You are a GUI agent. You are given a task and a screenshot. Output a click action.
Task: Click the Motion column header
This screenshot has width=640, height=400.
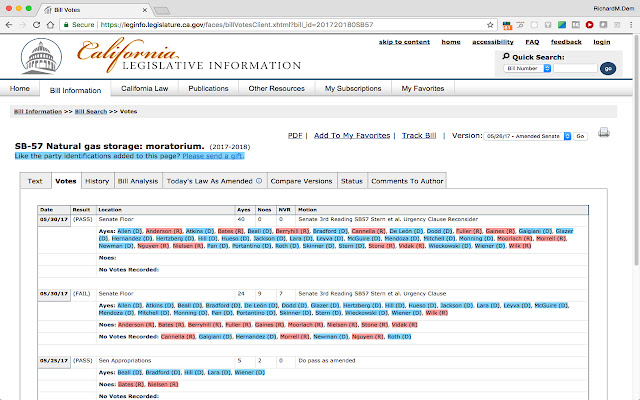point(442,210)
